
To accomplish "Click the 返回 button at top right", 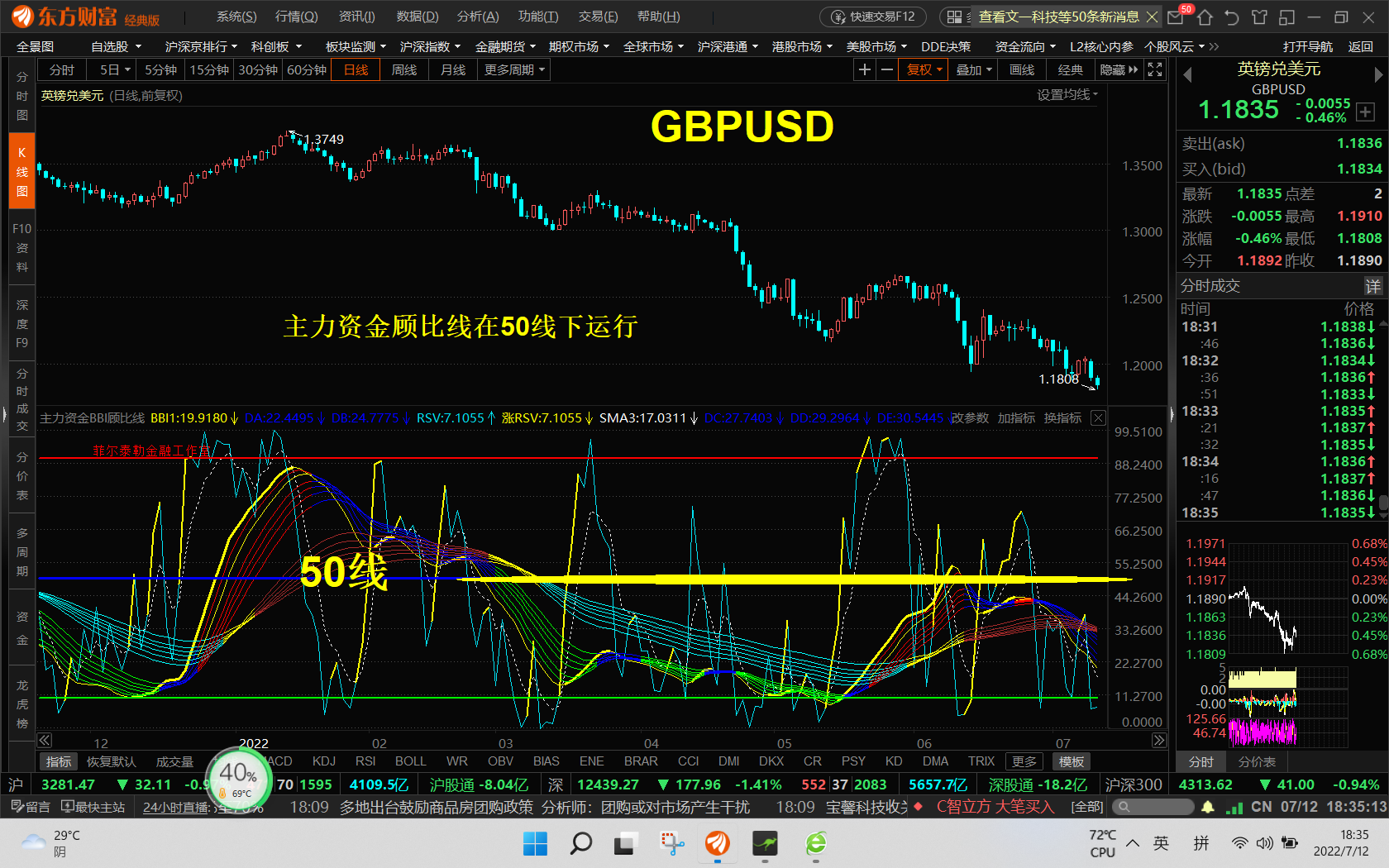I will coord(1359,46).
